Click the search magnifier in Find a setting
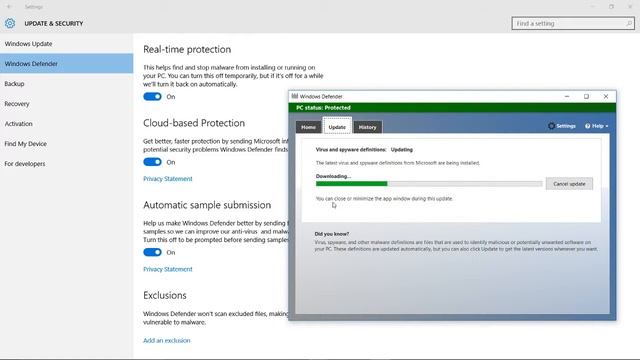Viewport: 640px width, 360px height. (x=629, y=24)
